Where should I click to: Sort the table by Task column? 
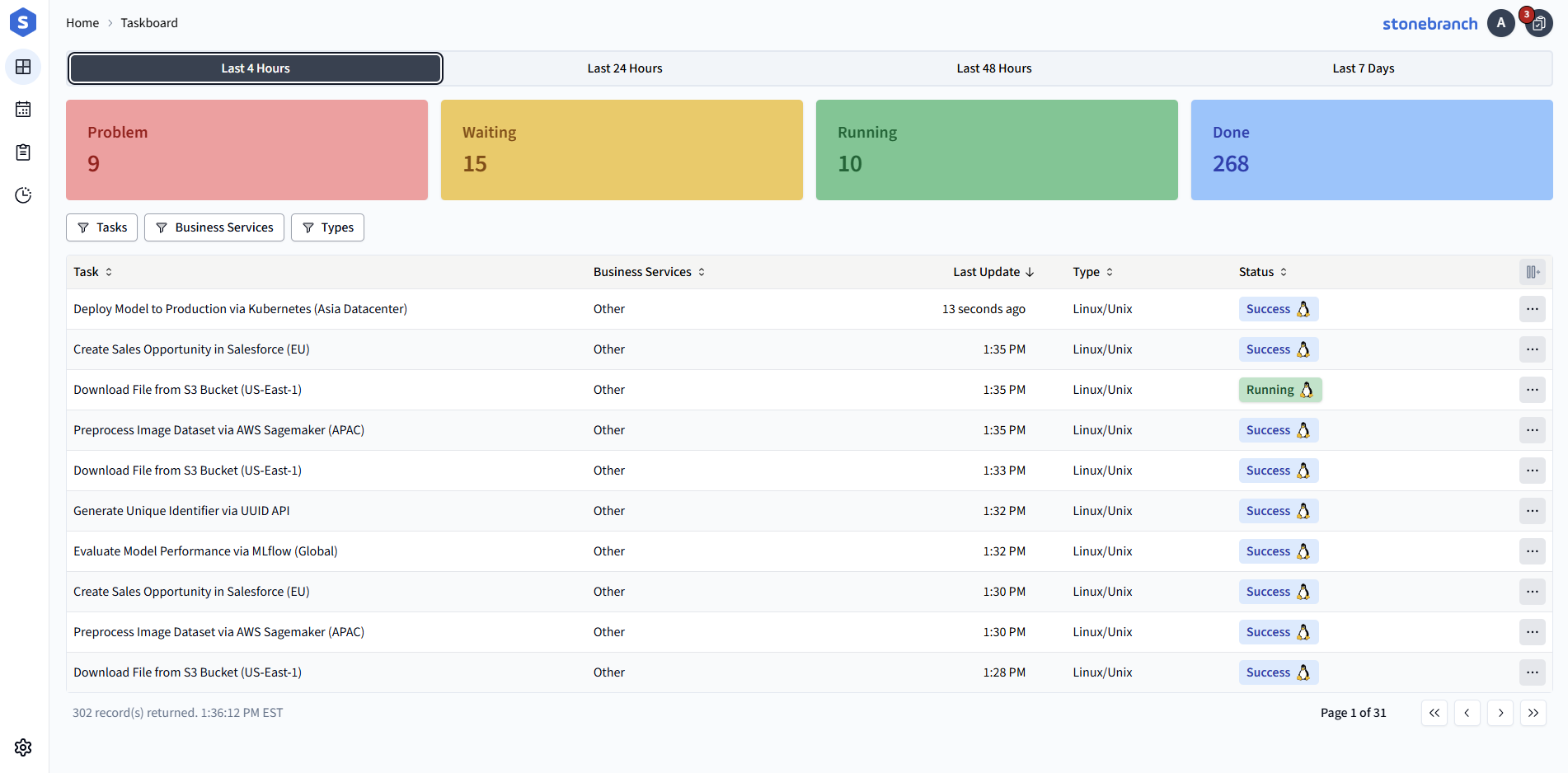coord(93,272)
